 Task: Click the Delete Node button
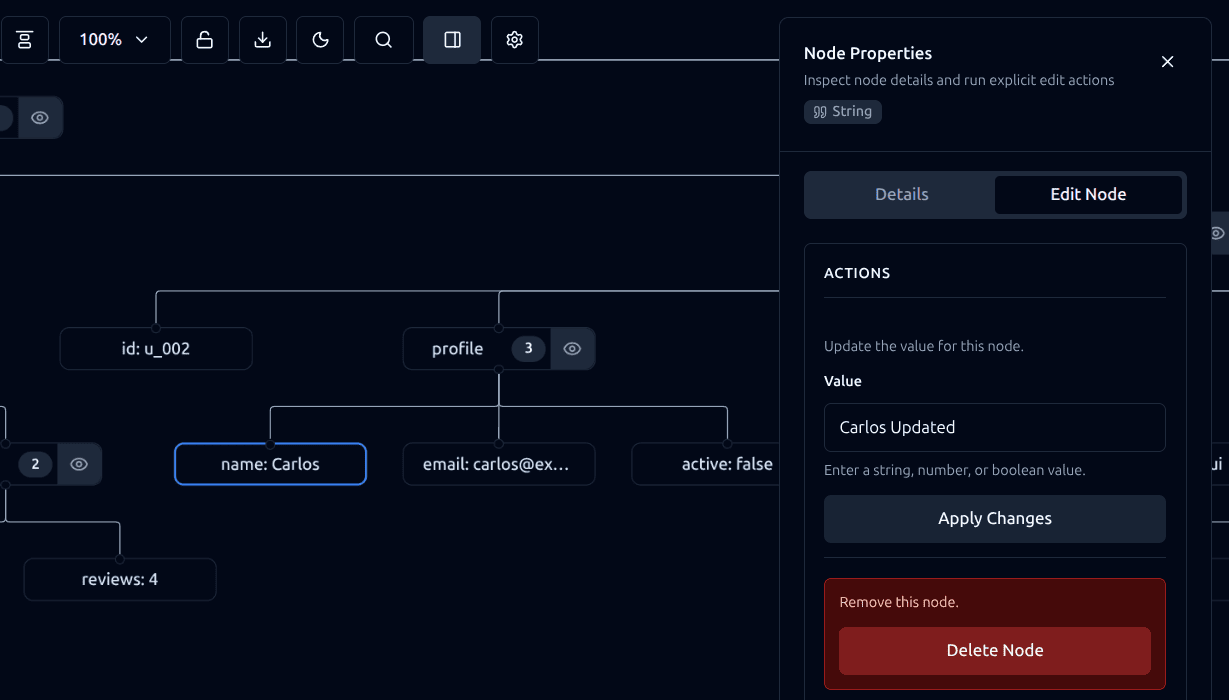[x=995, y=650]
